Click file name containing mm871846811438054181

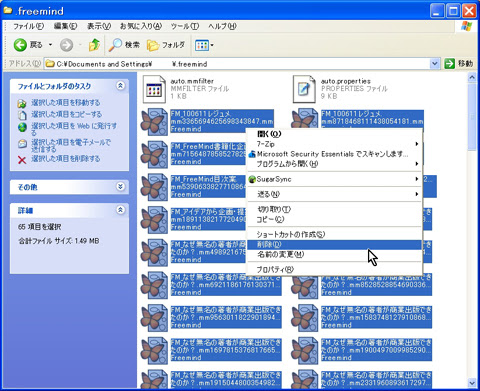pos(372,119)
